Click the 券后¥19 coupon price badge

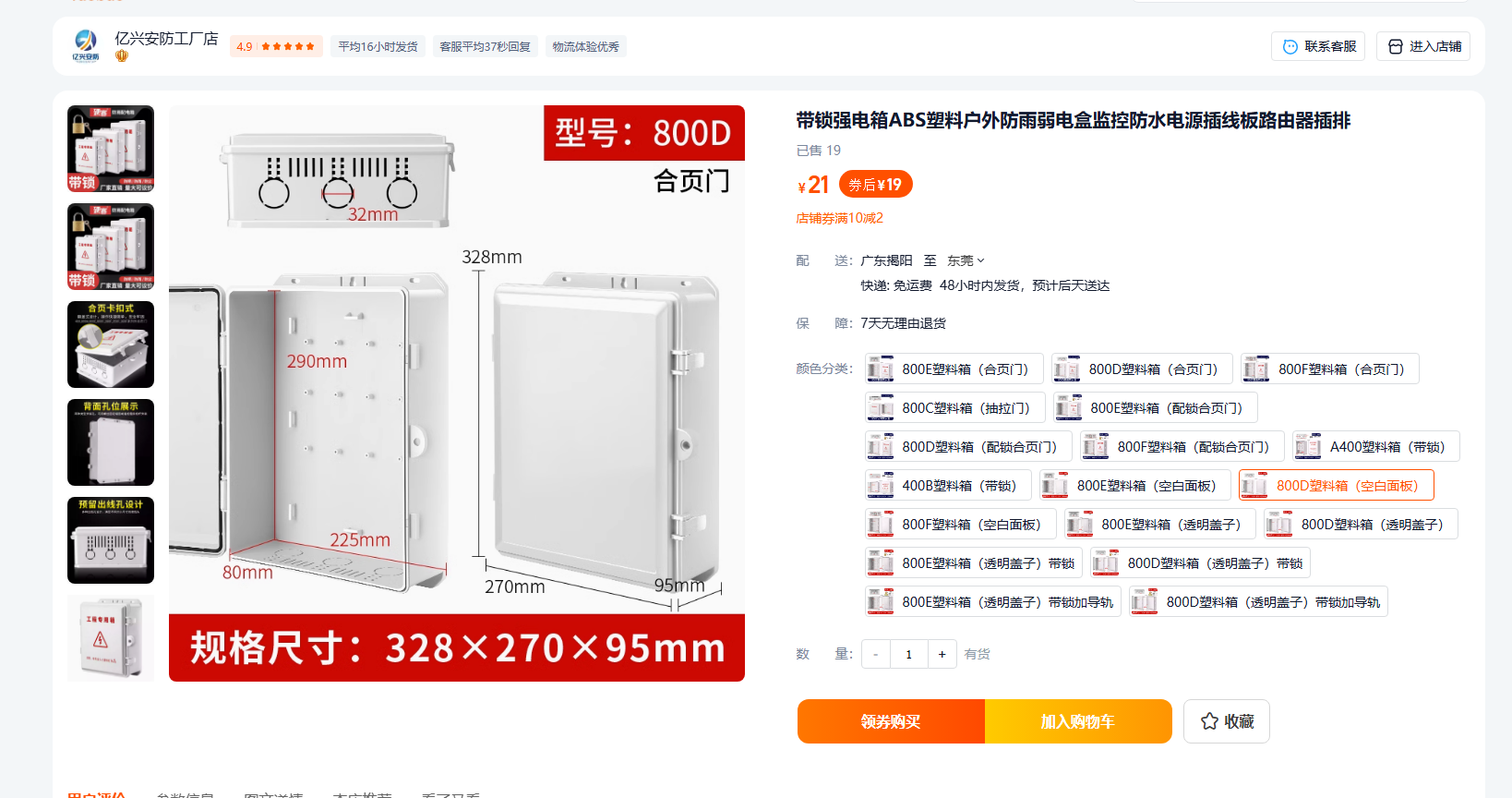click(x=876, y=185)
